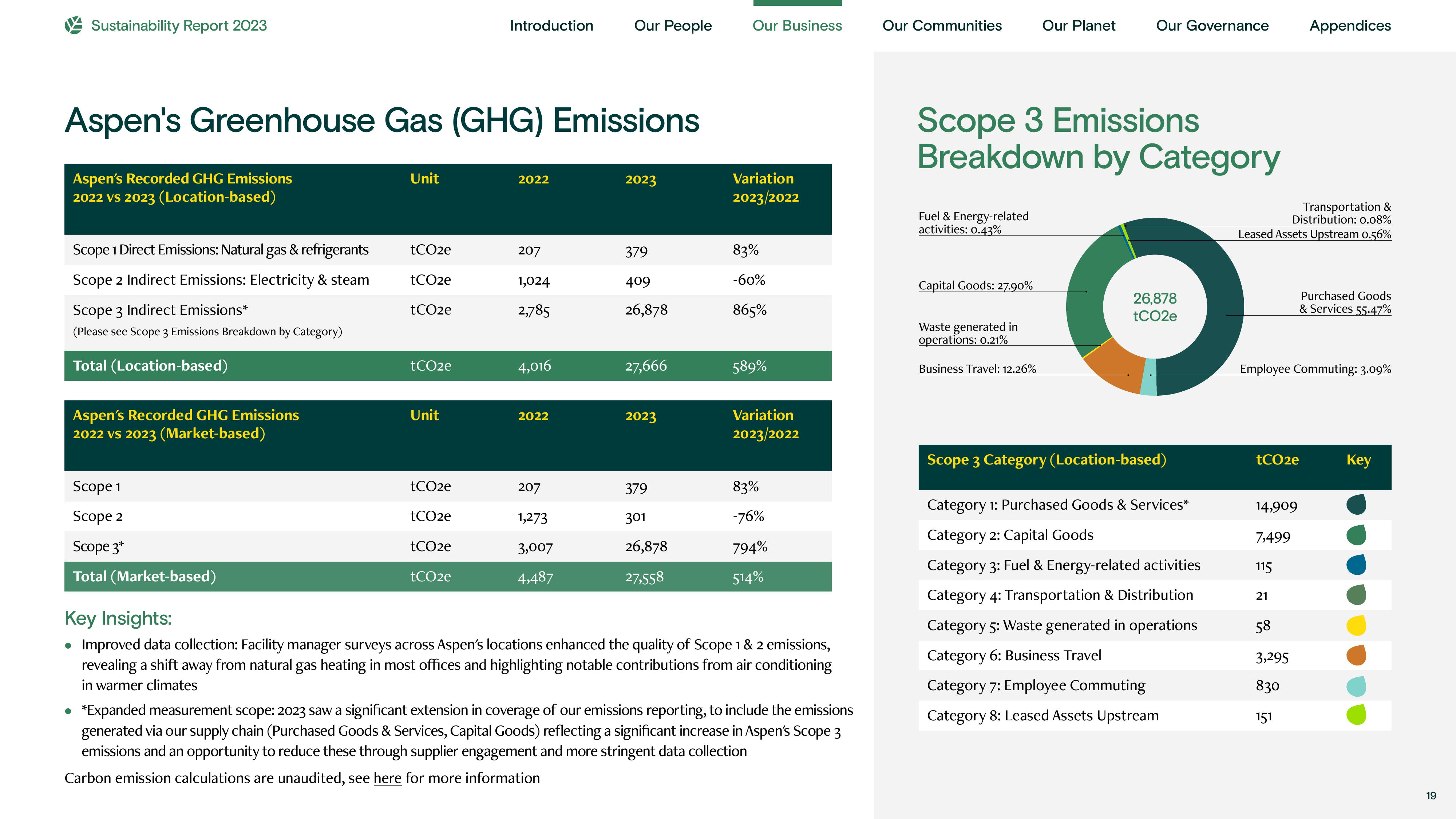The height and width of the screenshot is (819, 1456).
Task: Click the 'Capital Goods: 27.90%' chart label
Action: (976, 285)
